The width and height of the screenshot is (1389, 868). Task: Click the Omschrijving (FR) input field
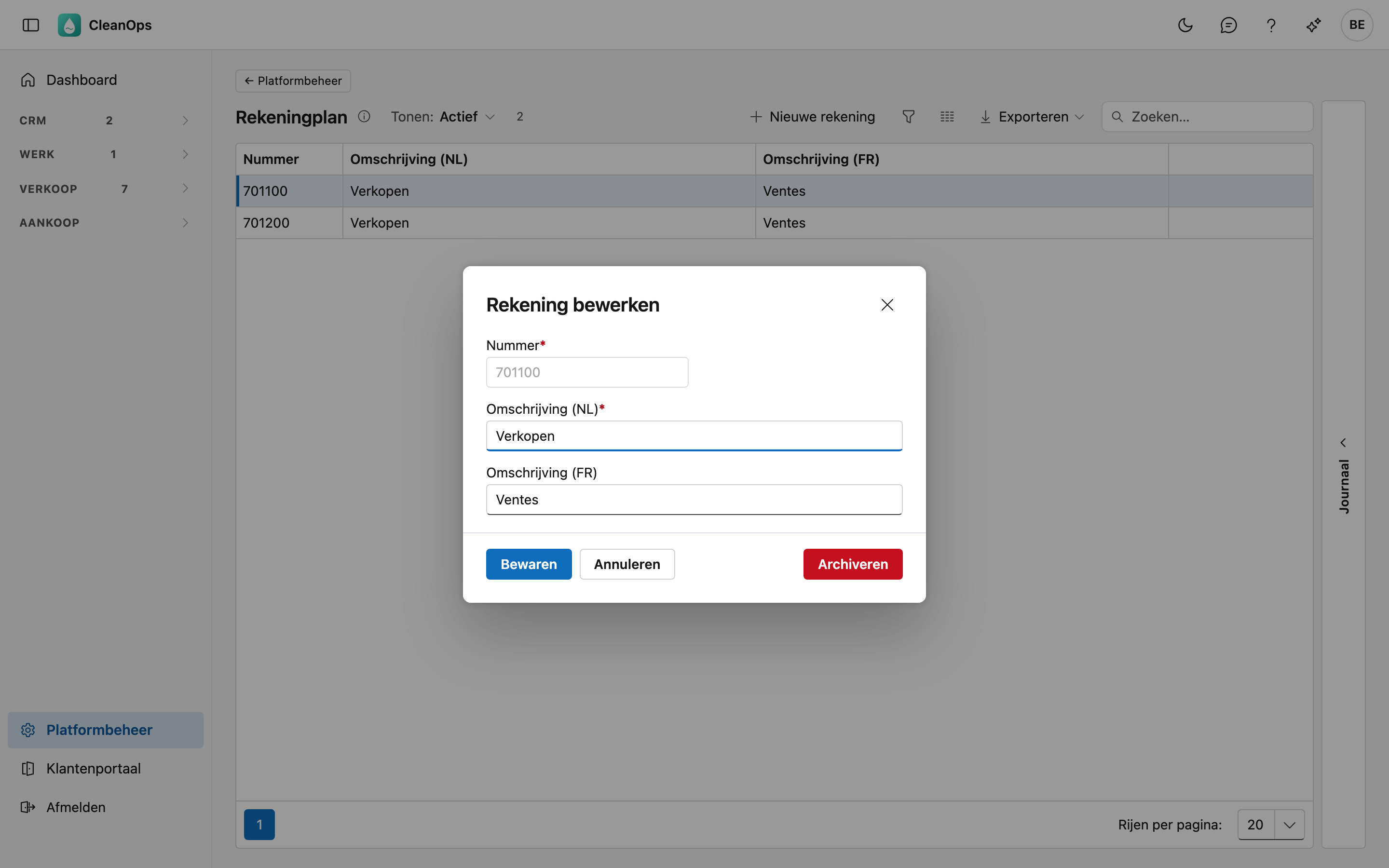[694, 500]
